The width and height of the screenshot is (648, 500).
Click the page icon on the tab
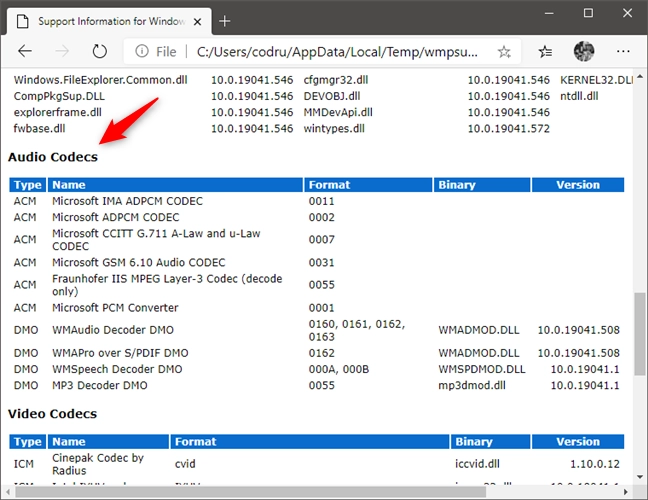coord(23,21)
